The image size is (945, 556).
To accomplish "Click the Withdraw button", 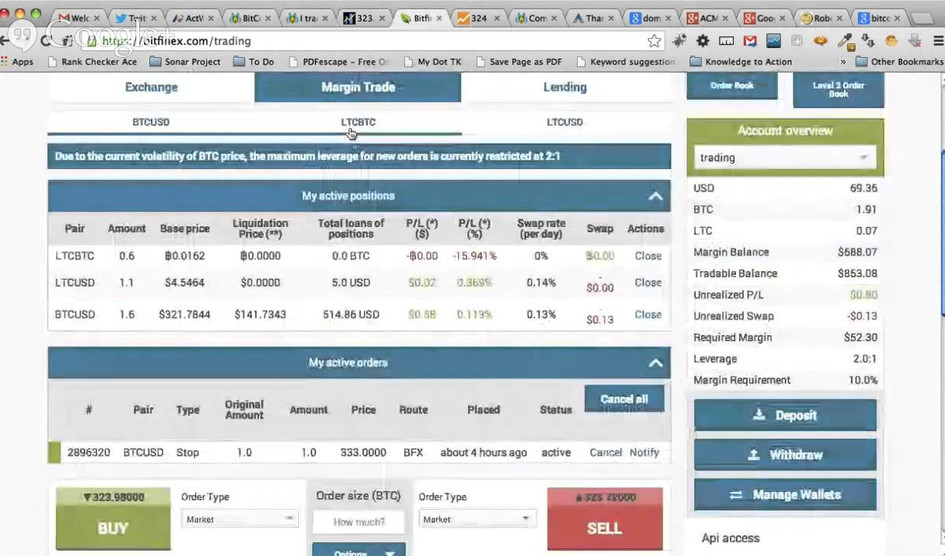I will 785,455.
